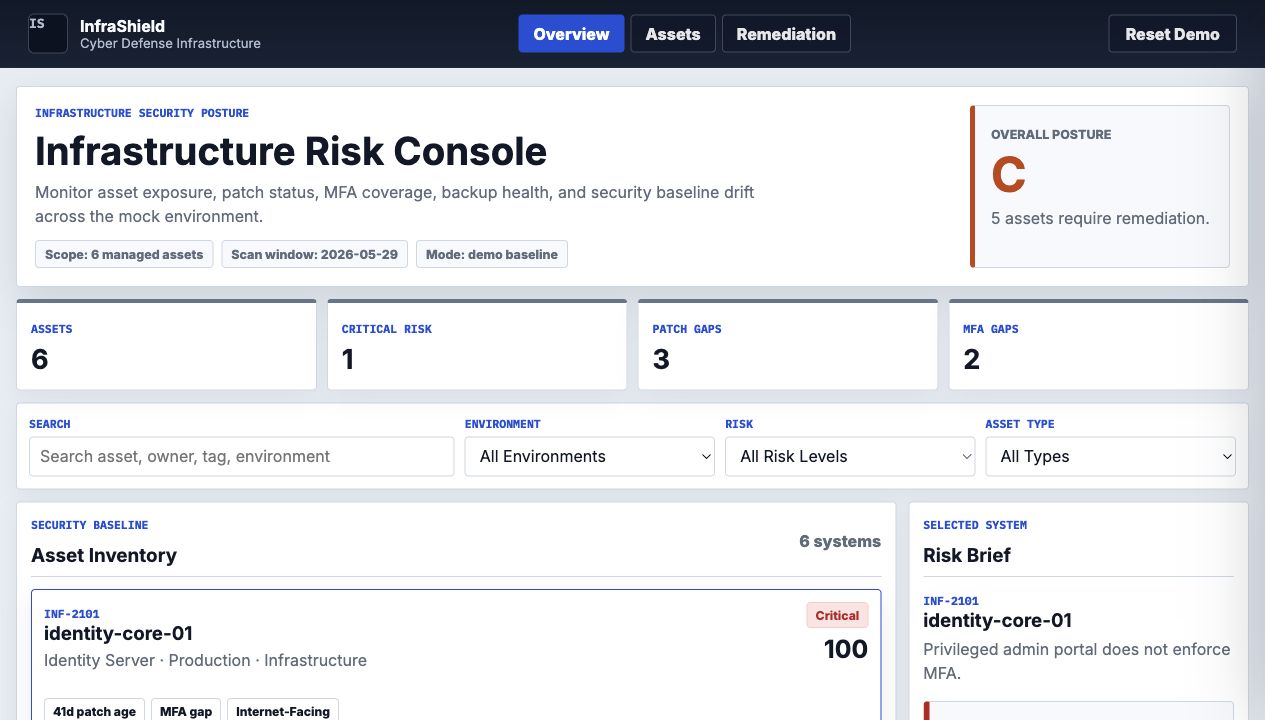
Task: Click the Assets count stat card
Action: click(166, 345)
